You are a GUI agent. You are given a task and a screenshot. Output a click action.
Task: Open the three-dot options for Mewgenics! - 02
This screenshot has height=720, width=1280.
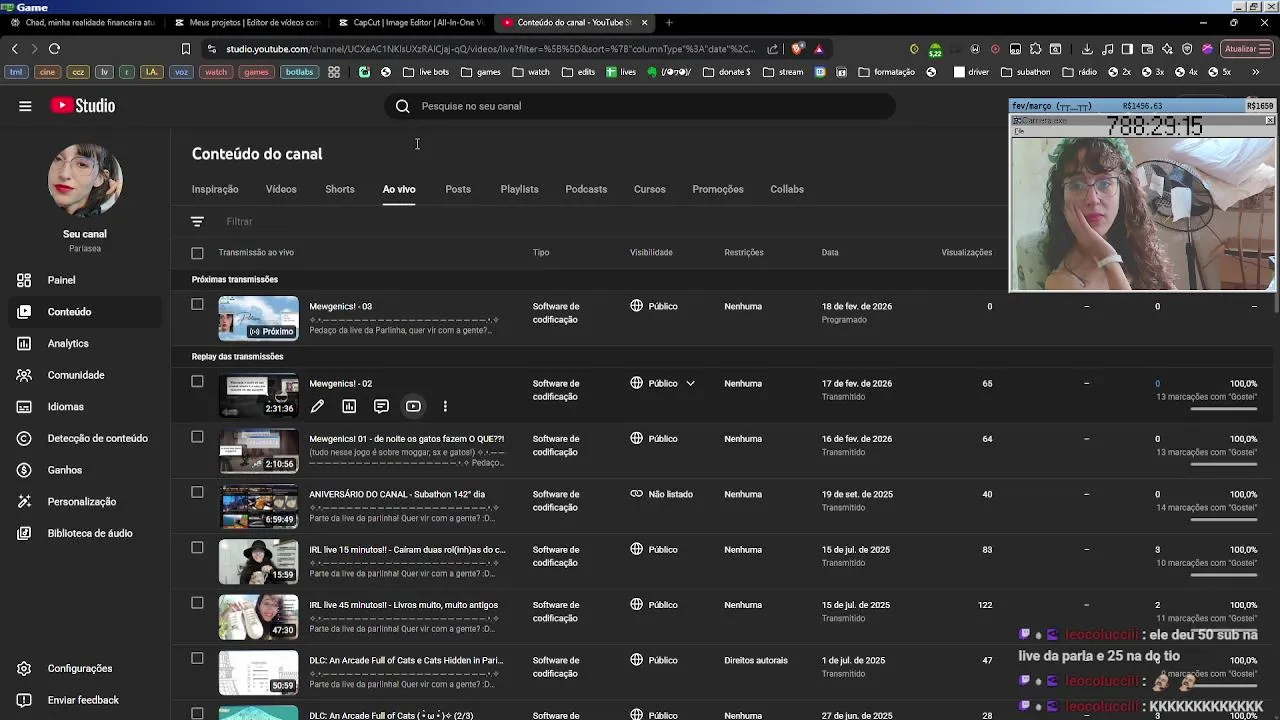pyautogui.click(x=445, y=406)
